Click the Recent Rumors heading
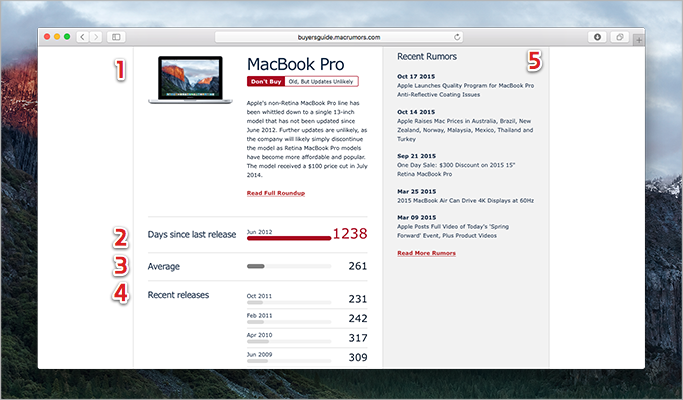683x400 pixels. (x=427, y=57)
